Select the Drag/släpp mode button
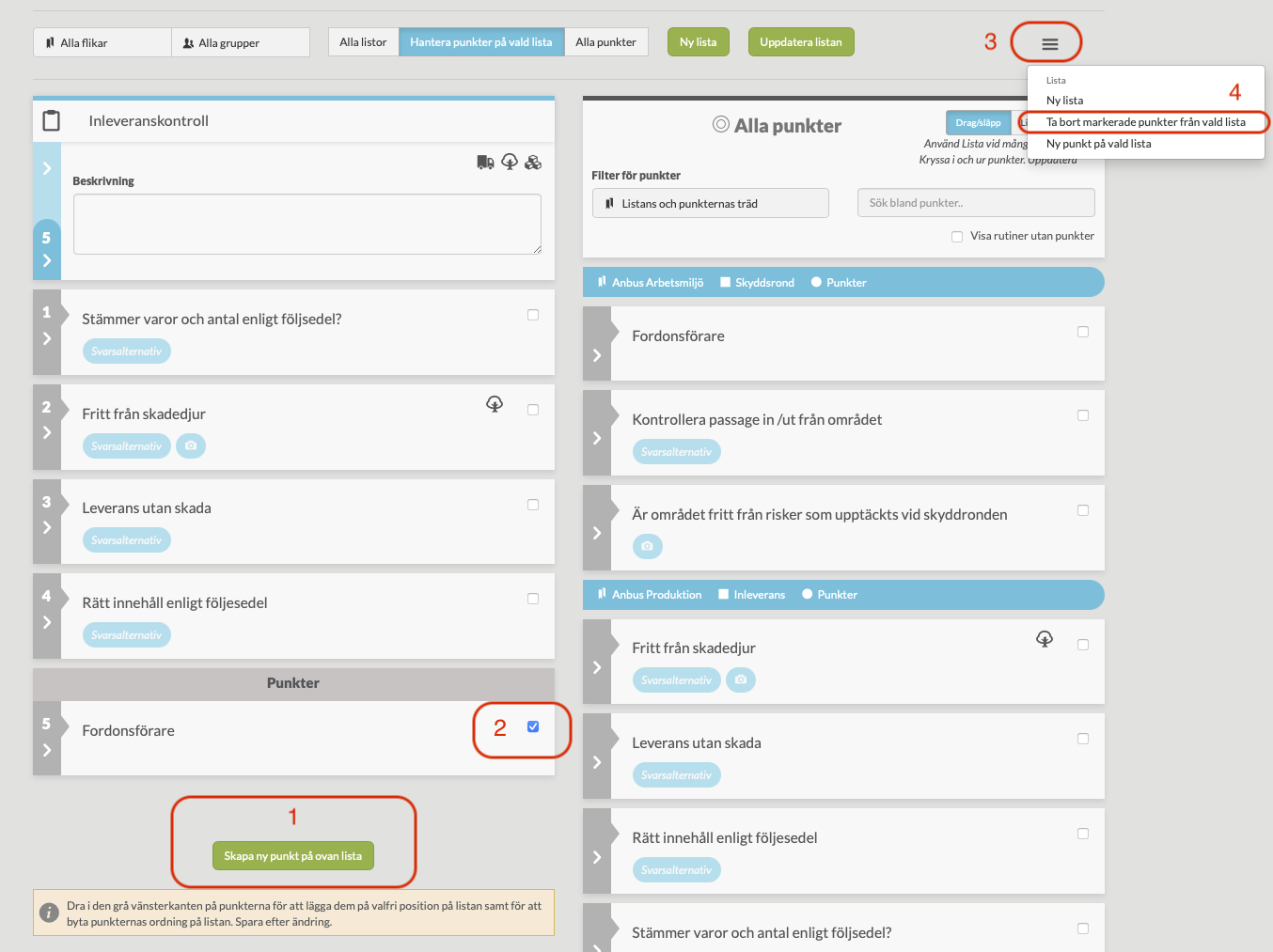The width and height of the screenshot is (1273, 952). [978, 122]
